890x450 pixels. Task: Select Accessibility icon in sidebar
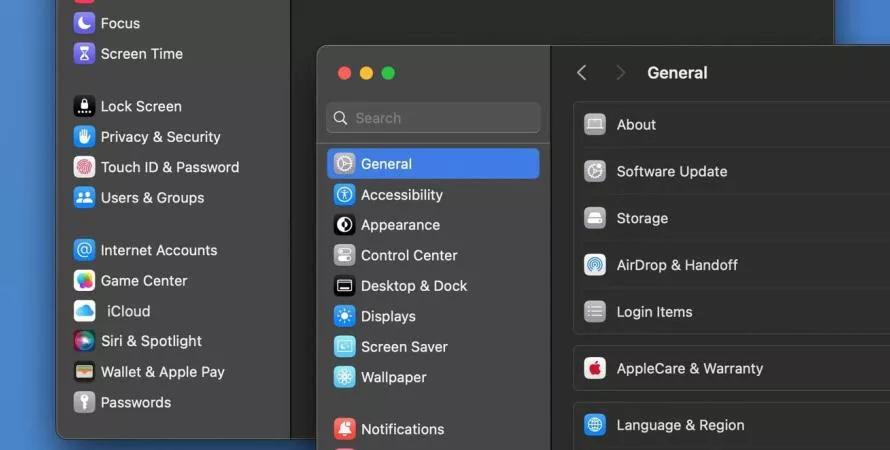345,195
